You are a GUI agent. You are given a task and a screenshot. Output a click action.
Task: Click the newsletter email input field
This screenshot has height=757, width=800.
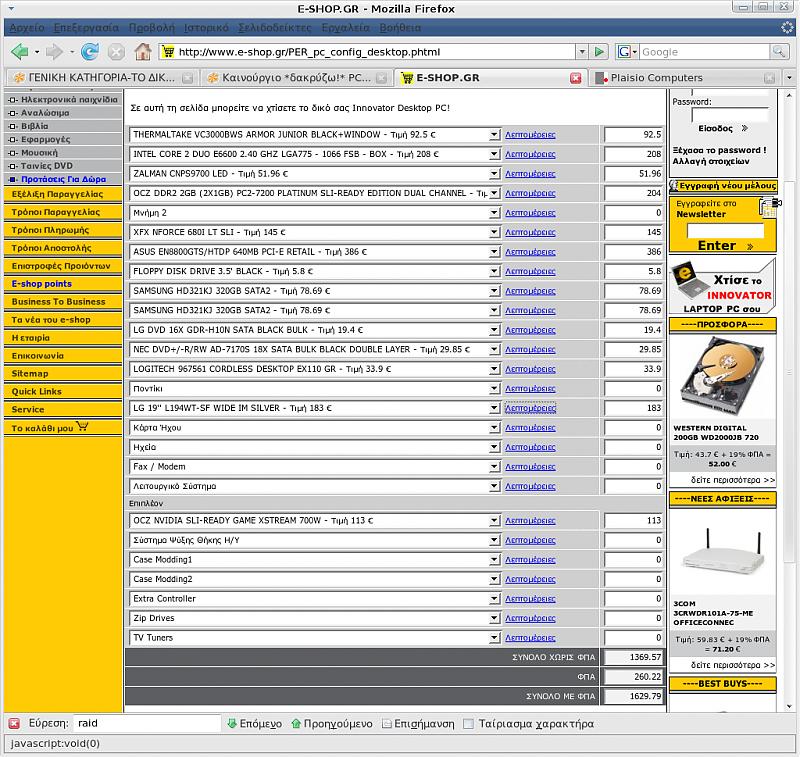pyautogui.click(x=725, y=231)
